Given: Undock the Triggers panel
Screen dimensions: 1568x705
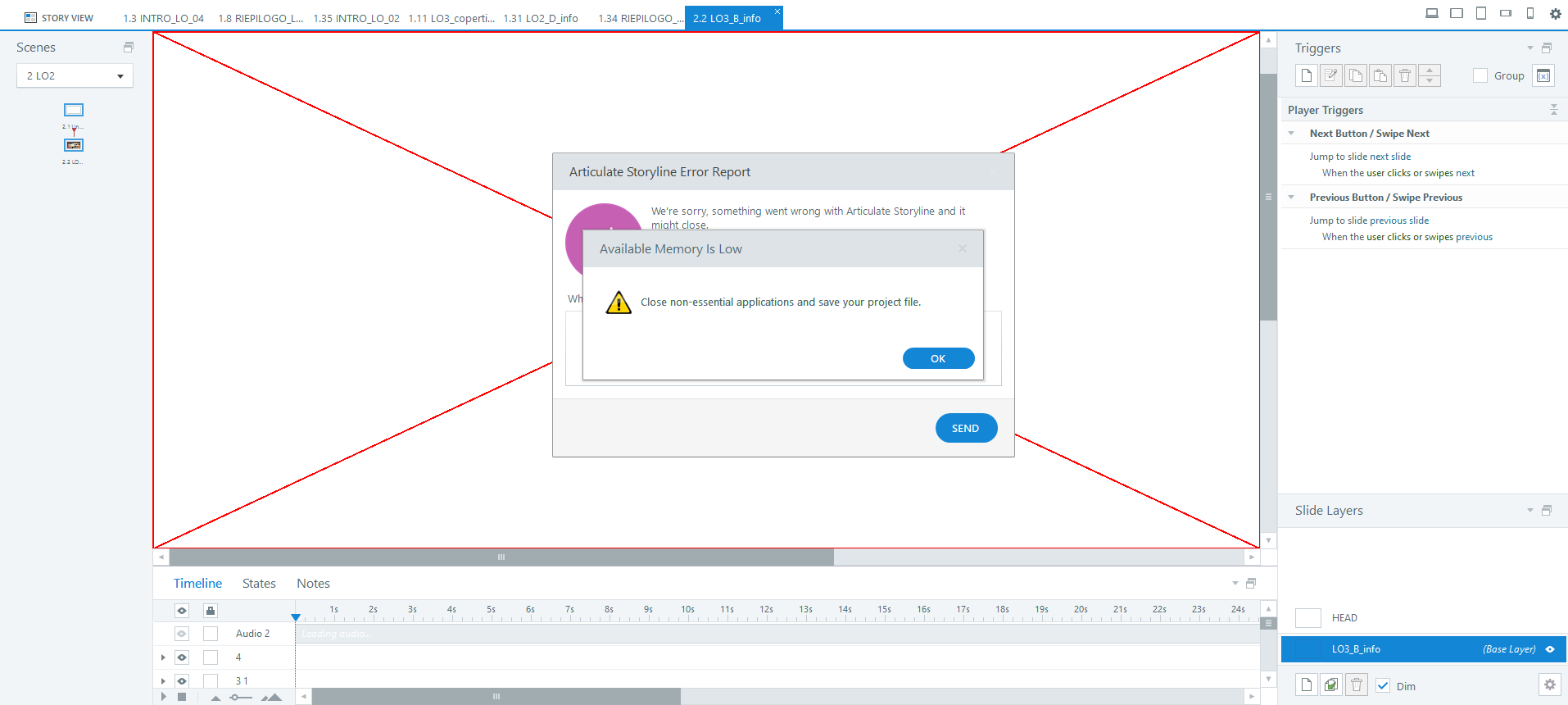Looking at the screenshot, I should coord(1547,48).
